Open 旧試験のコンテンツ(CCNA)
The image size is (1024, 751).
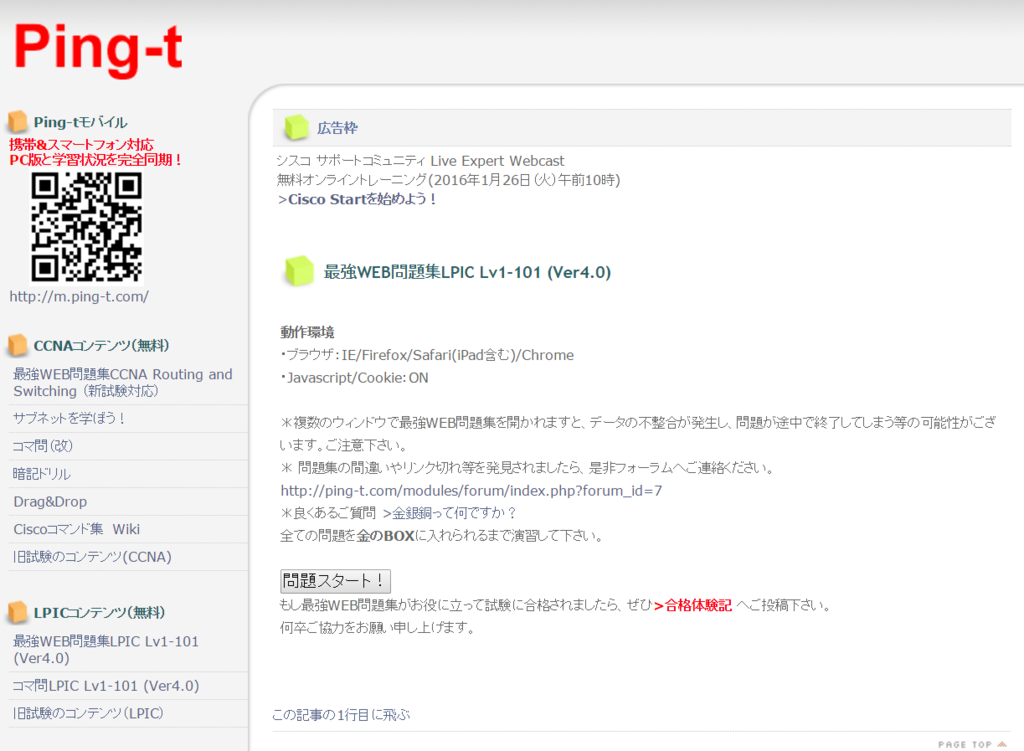tap(92, 557)
